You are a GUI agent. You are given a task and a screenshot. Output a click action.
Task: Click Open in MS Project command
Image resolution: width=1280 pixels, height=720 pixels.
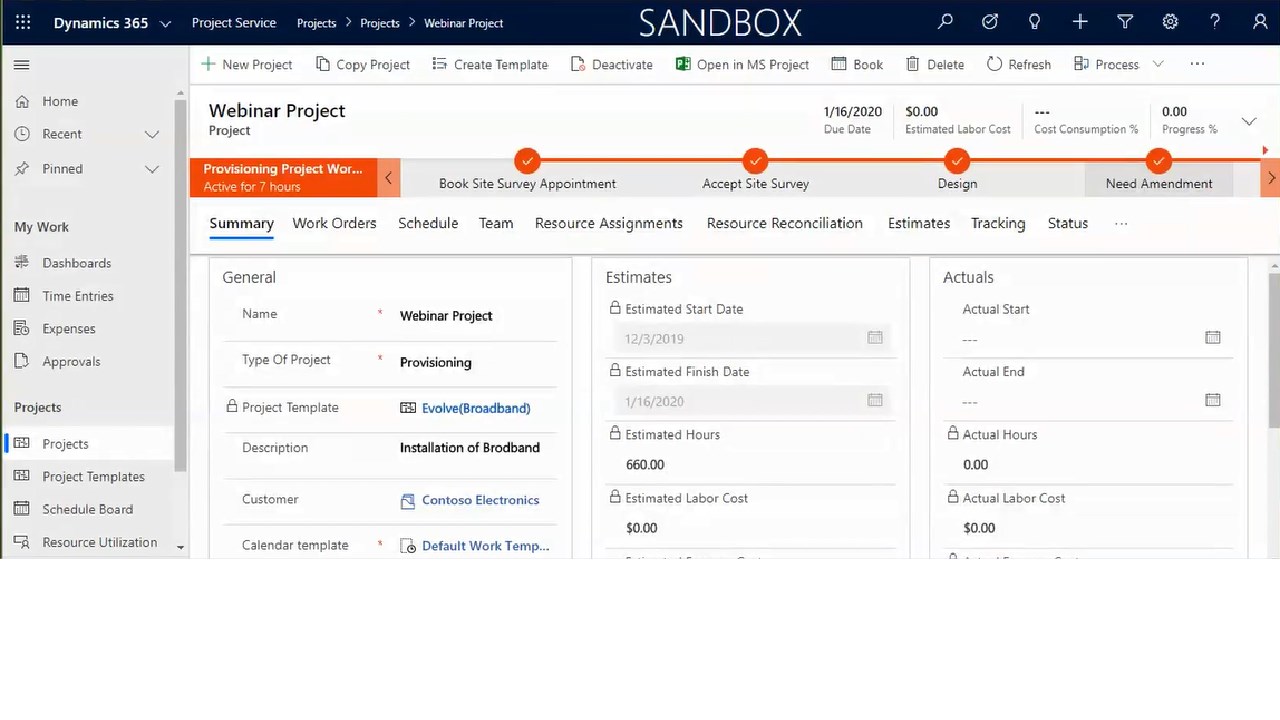[x=742, y=64]
